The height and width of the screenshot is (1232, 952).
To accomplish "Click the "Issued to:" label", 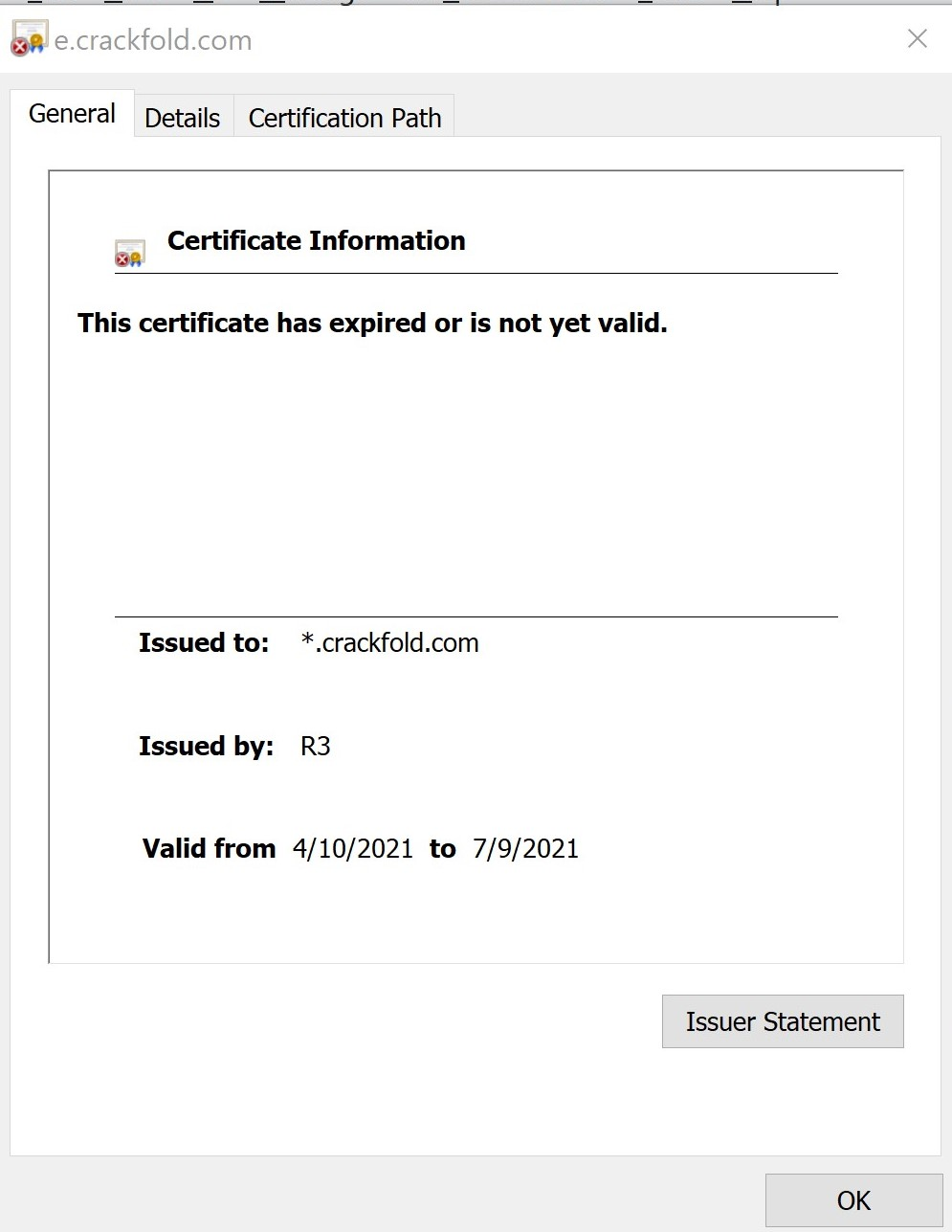I will pyautogui.click(x=204, y=642).
